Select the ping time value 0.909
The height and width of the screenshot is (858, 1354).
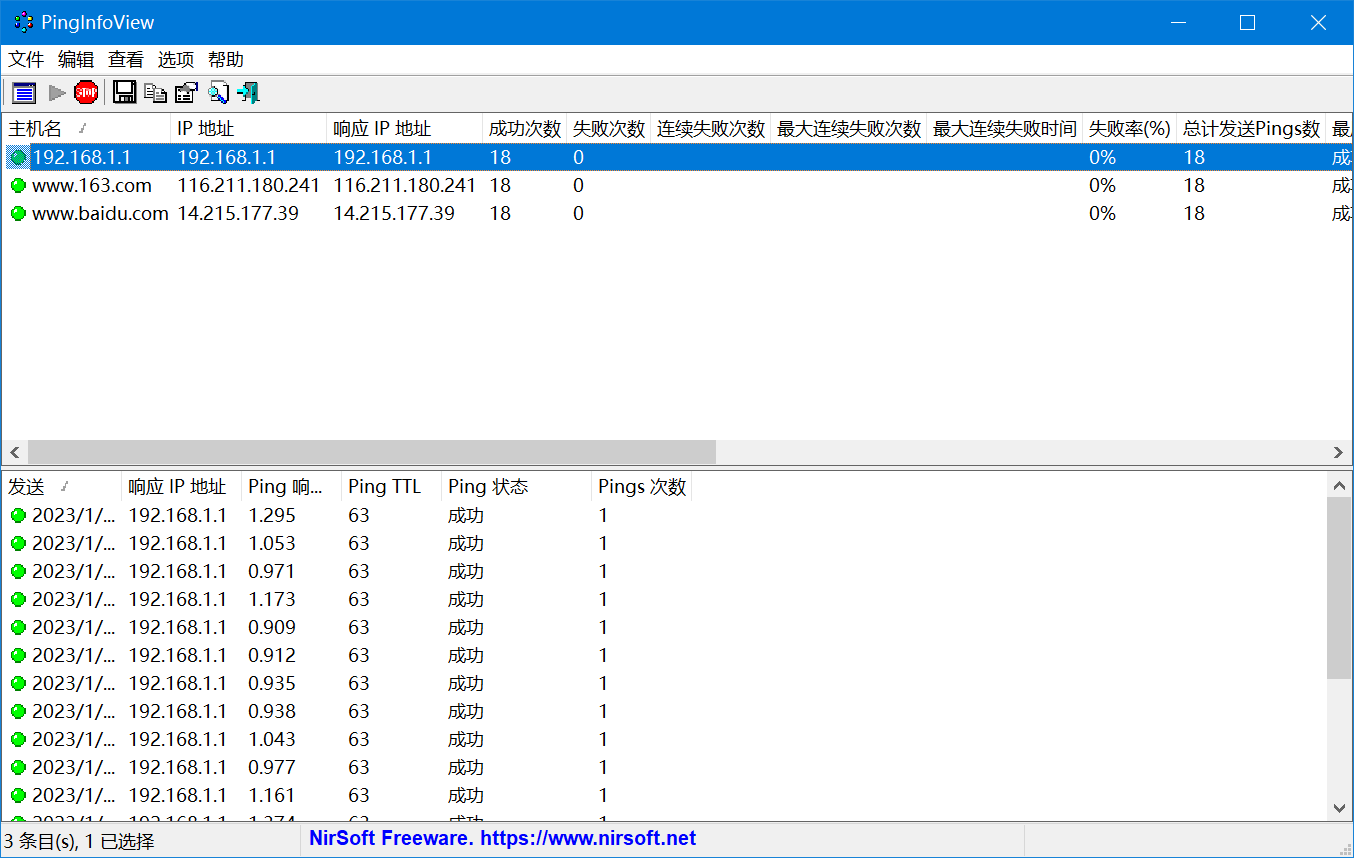272,627
